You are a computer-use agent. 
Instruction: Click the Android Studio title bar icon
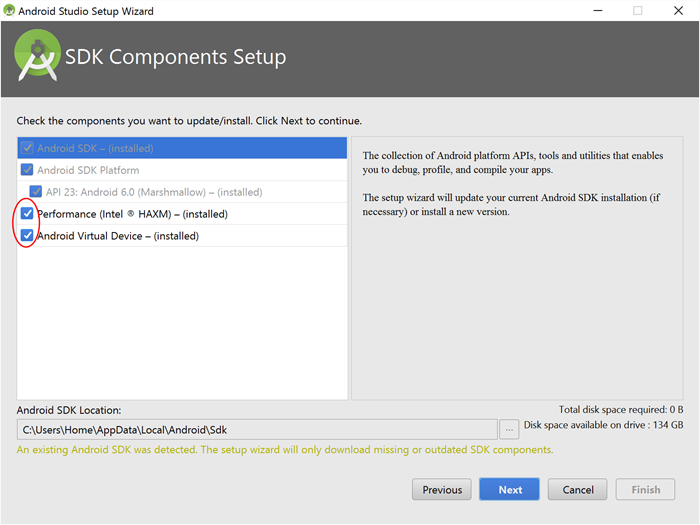click(x=8, y=10)
